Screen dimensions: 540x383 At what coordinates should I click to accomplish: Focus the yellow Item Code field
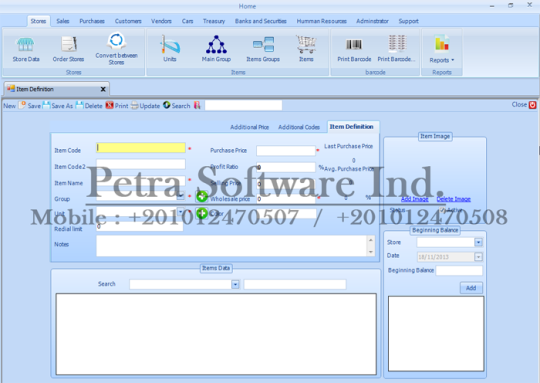pos(141,148)
